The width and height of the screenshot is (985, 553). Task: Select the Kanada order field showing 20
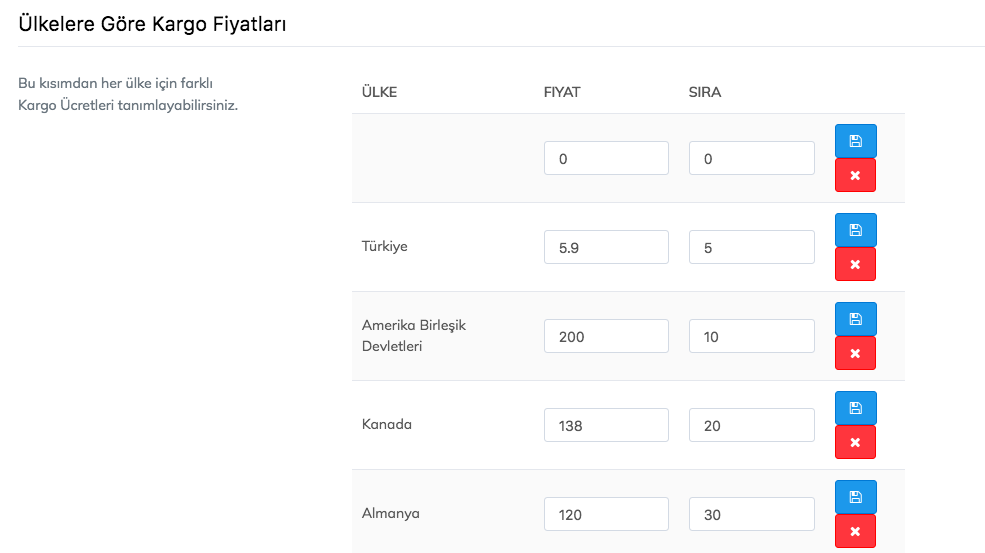pyautogui.click(x=751, y=425)
